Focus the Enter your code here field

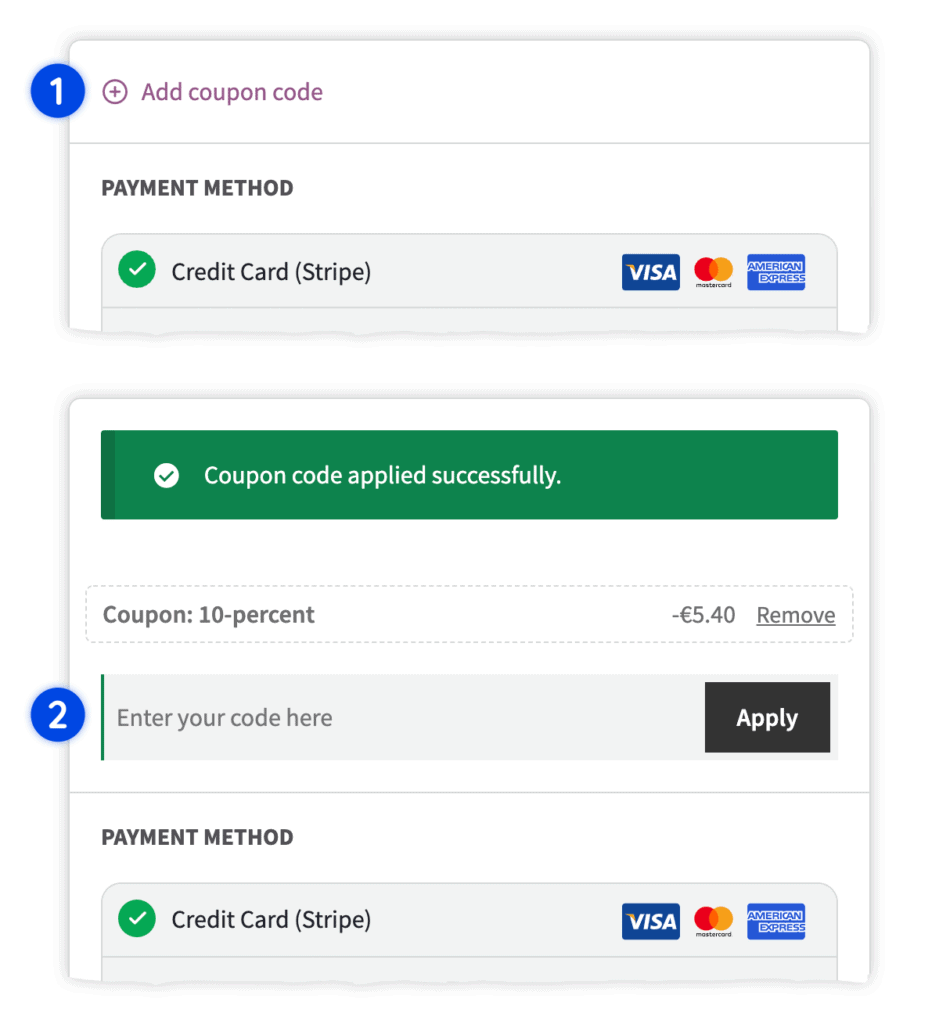pos(404,717)
